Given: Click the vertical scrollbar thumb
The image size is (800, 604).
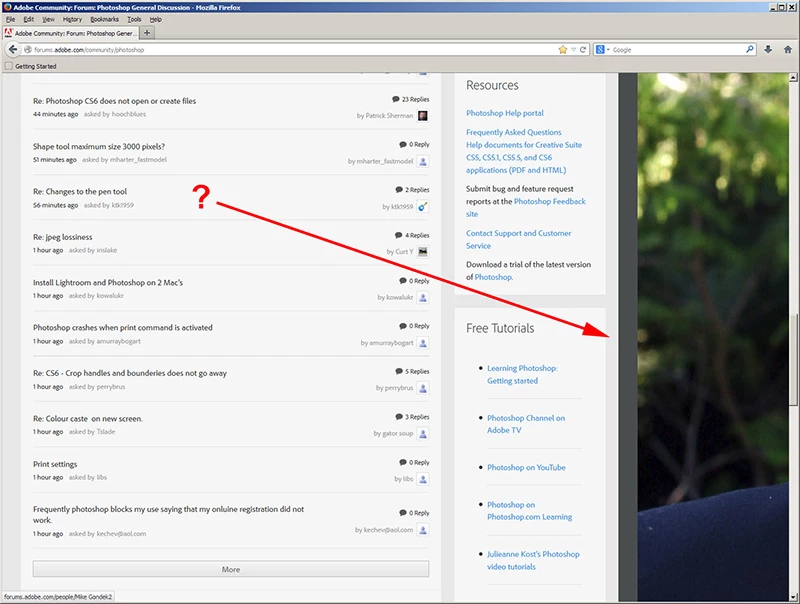Looking at the screenshot, I should [x=793, y=358].
